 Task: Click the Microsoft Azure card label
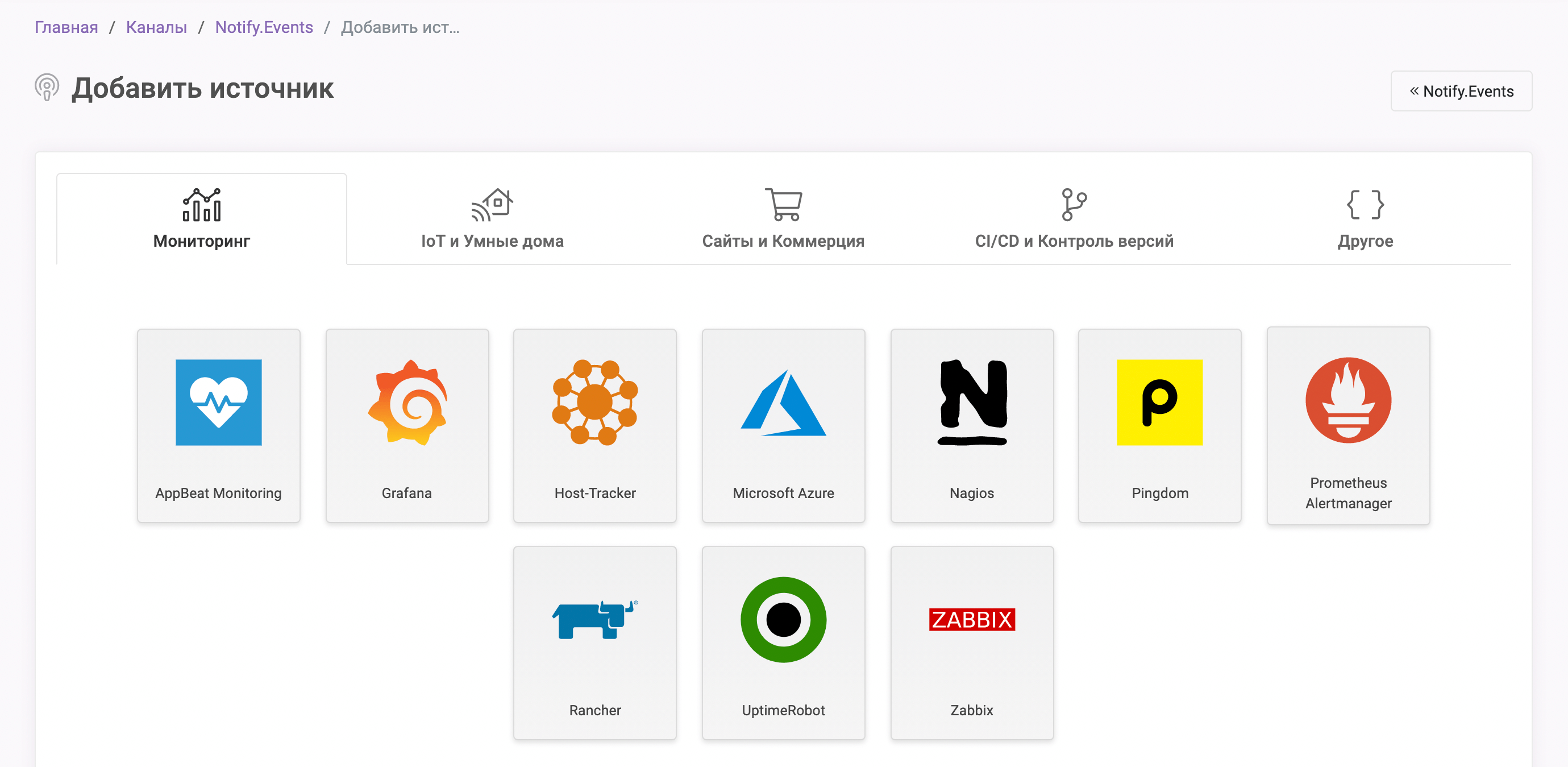[783, 493]
